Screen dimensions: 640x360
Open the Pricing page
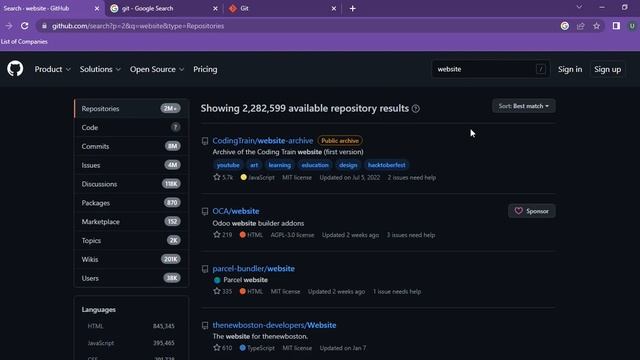(x=205, y=69)
